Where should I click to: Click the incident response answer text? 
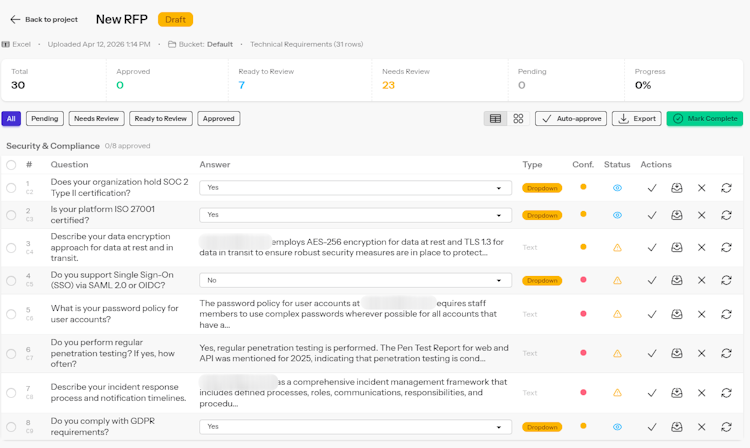click(x=354, y=393)
